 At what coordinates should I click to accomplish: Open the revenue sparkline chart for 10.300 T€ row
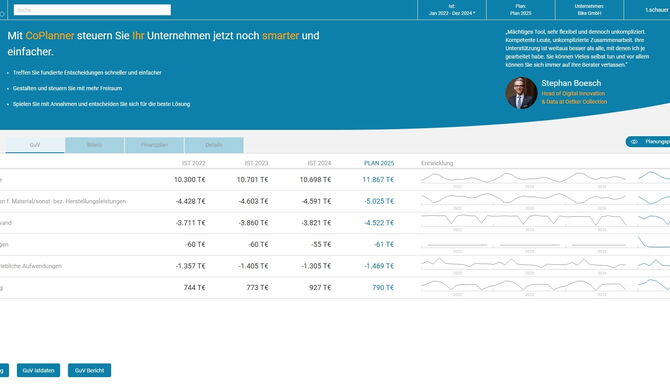523,179
